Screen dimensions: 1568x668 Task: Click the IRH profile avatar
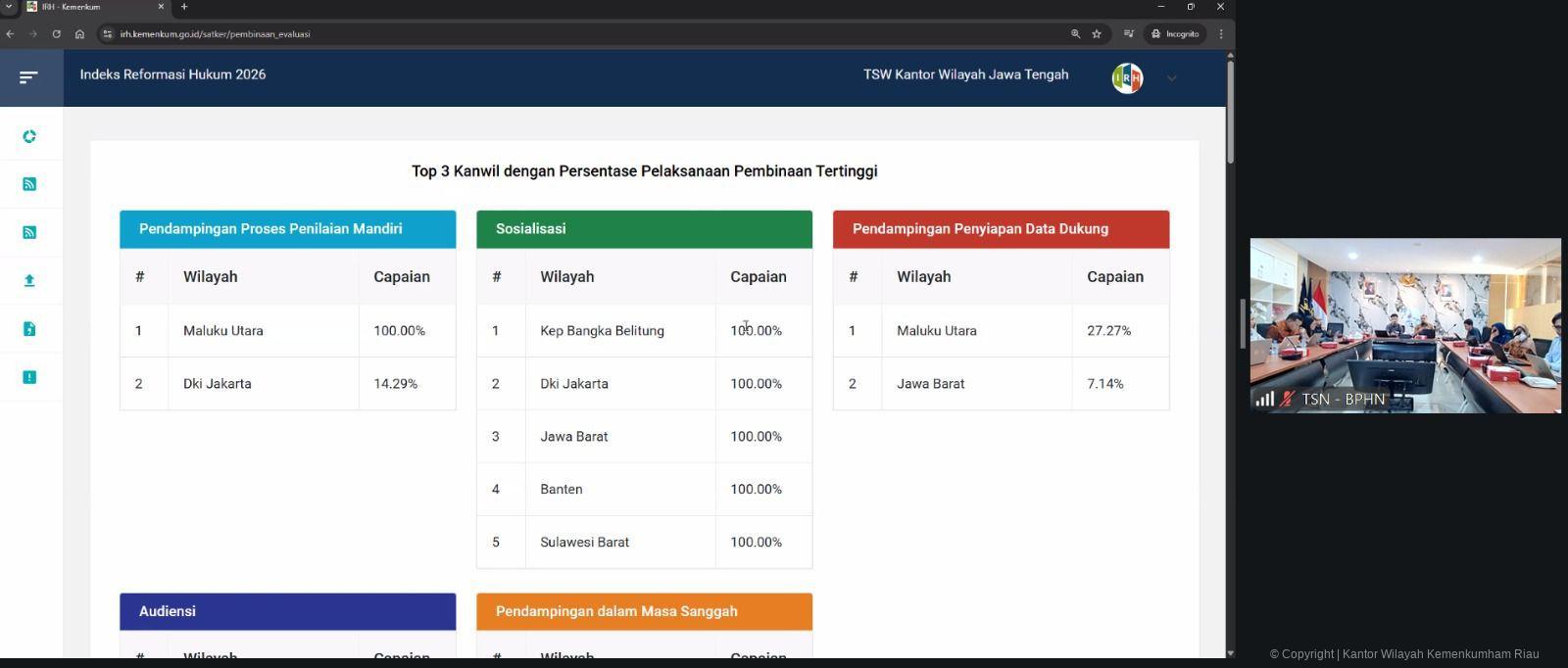point(1127,78)
